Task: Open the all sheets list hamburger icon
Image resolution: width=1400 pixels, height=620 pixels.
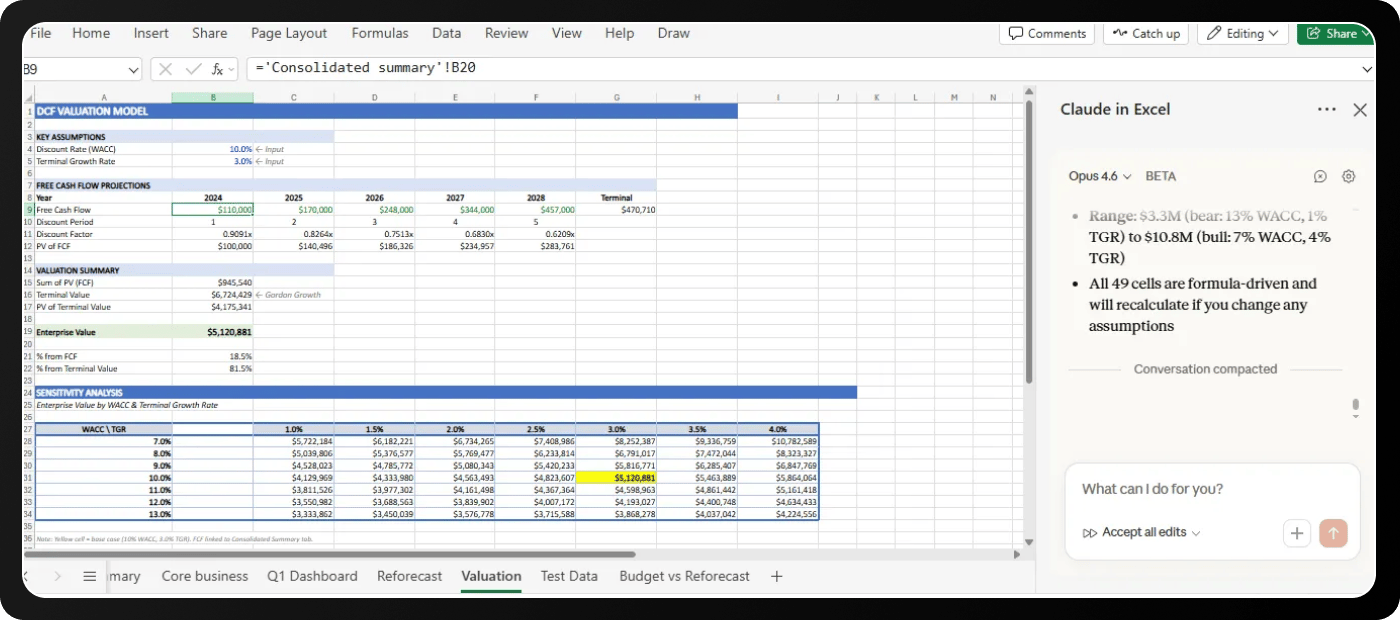Action: pos(89,576)
